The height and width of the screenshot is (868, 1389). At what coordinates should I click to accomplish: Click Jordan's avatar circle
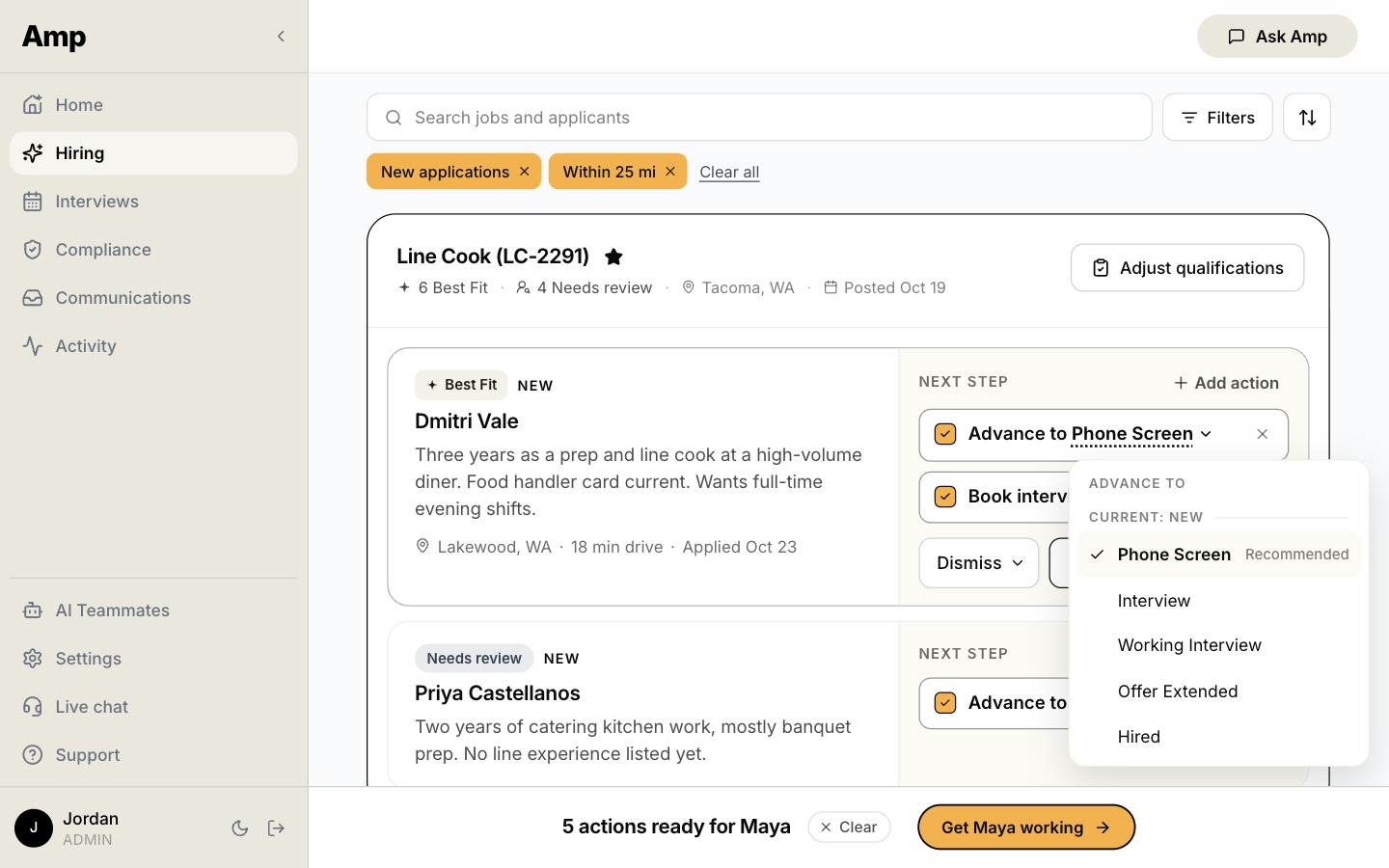(34, 827)
